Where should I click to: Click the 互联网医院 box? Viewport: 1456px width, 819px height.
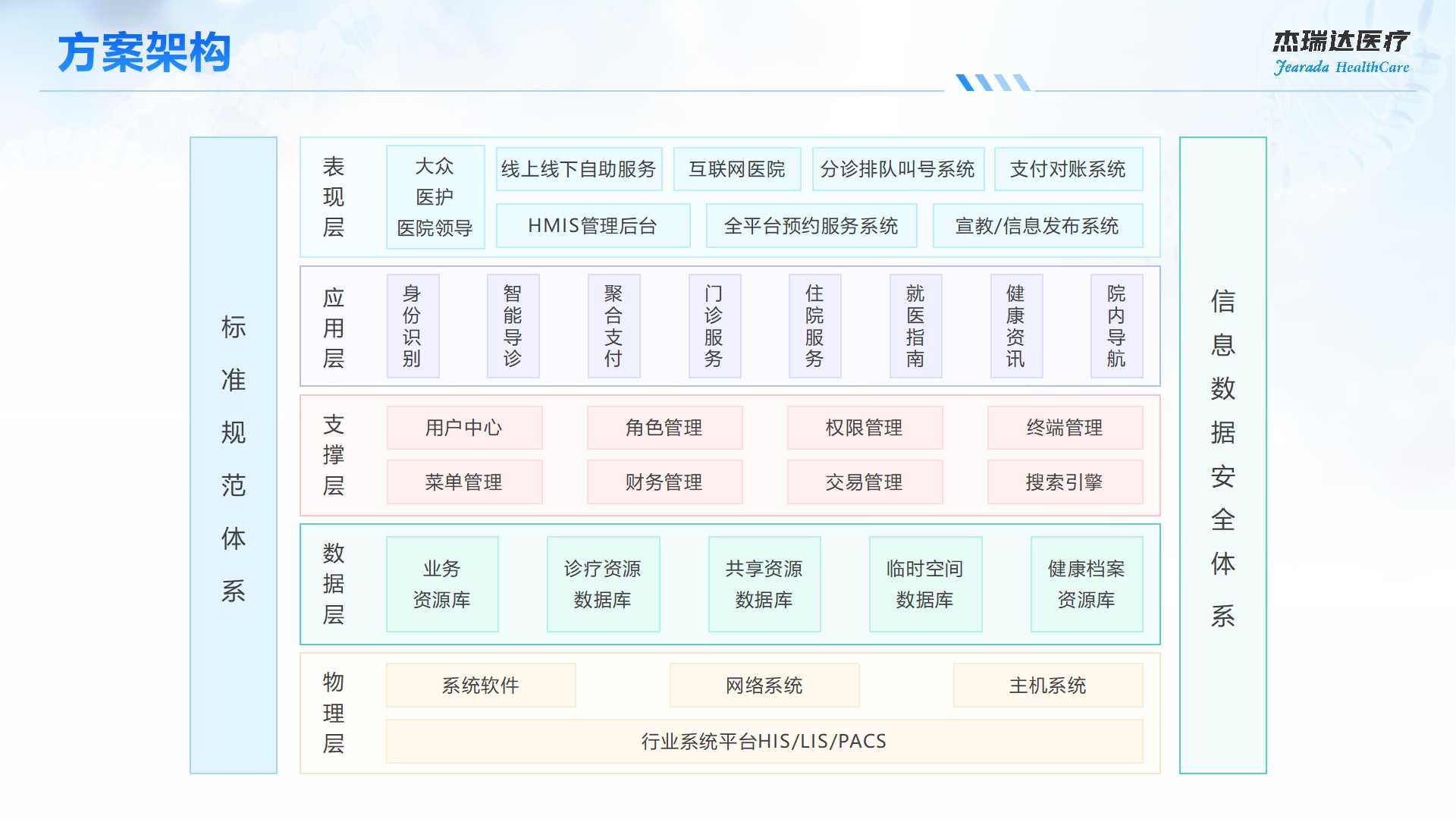coord(736,169)
